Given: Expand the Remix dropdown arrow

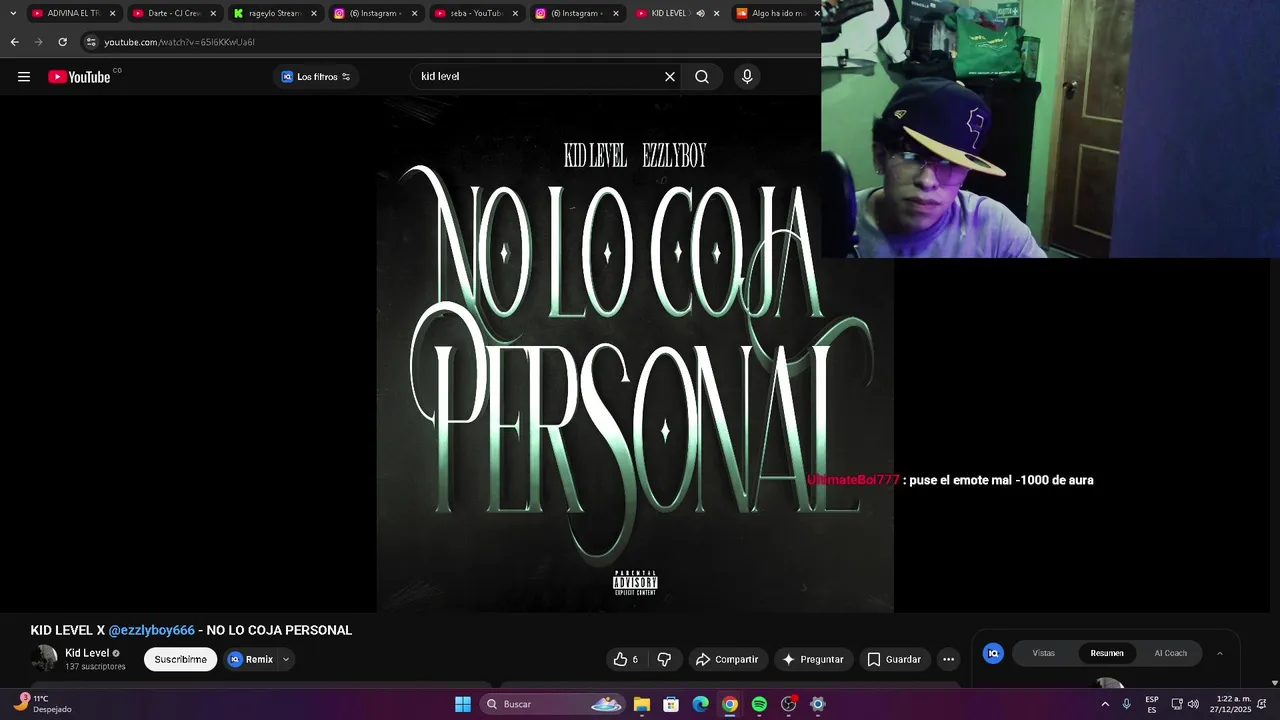Looking at the screenshot, I should [286, 659].
